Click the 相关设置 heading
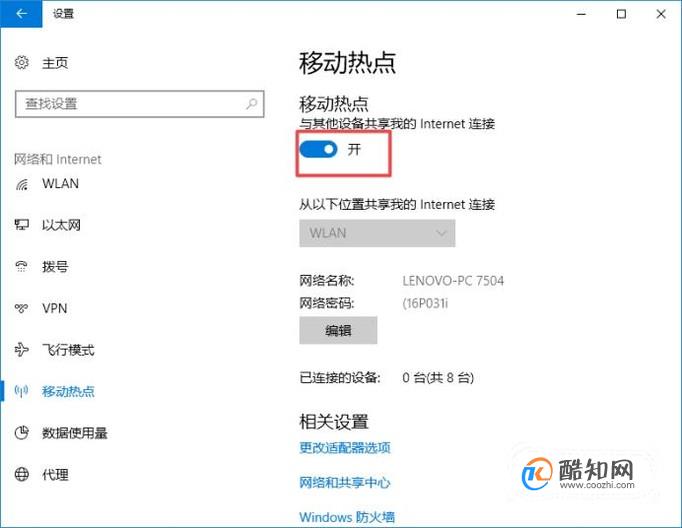 [x=334, y=422]
